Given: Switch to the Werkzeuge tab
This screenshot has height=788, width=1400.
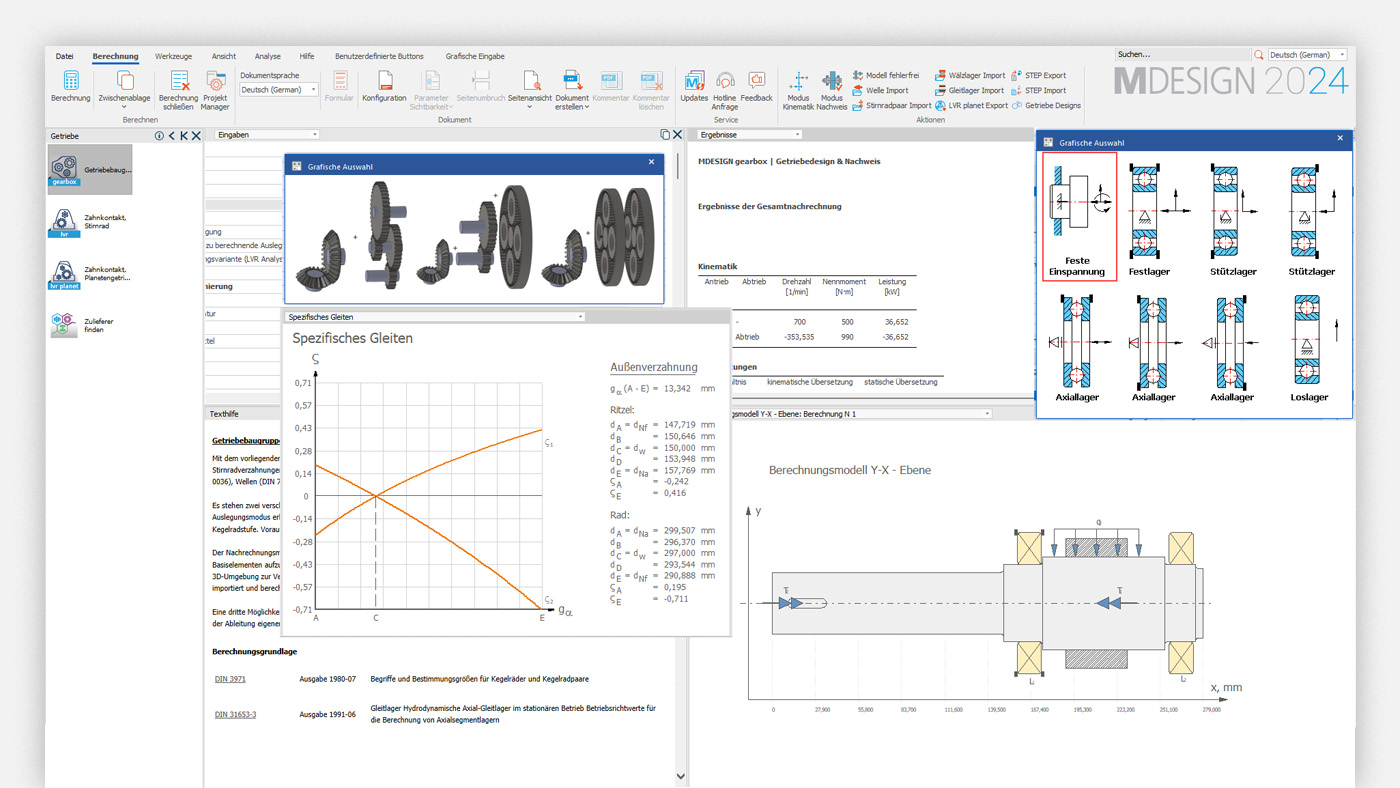Looking at the screenshot, I should (x=174, y=56).
